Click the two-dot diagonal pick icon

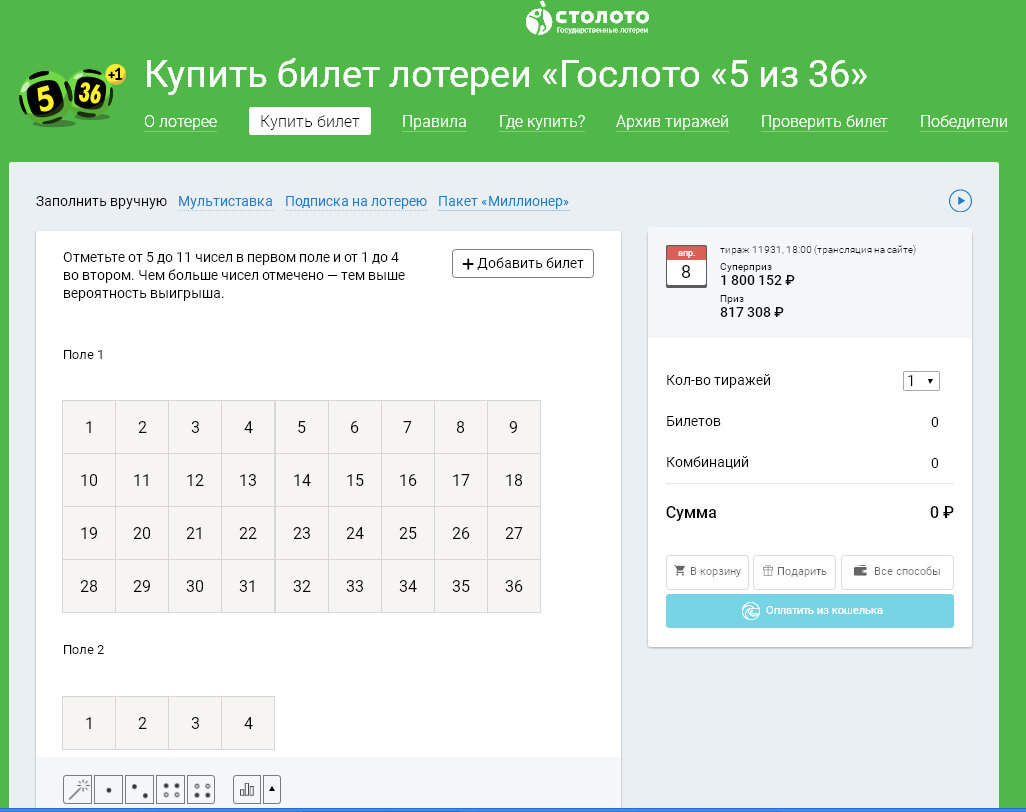(139, 789)
